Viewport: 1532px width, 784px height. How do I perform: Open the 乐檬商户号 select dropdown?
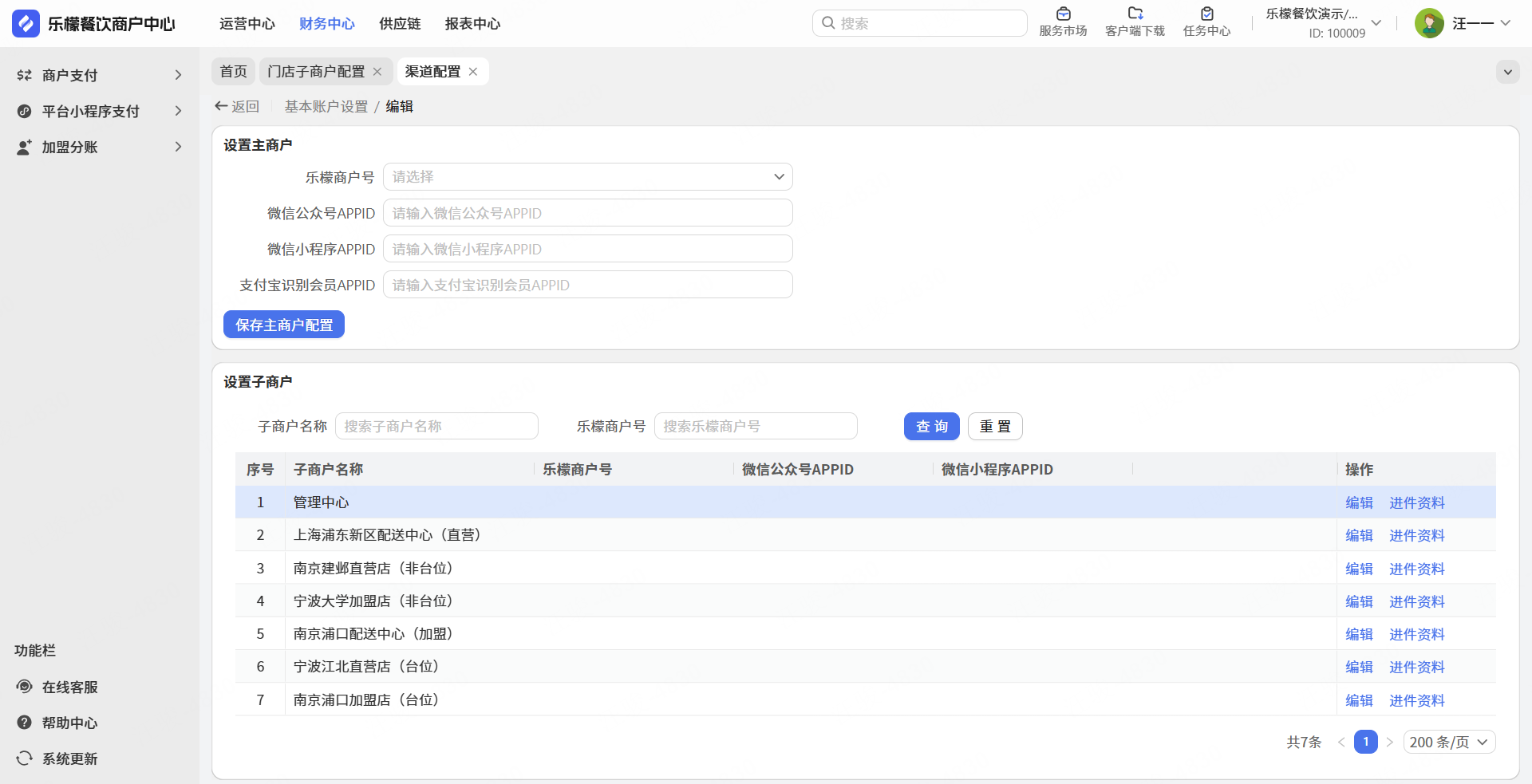pyautogui.click(x=587, y=177)
